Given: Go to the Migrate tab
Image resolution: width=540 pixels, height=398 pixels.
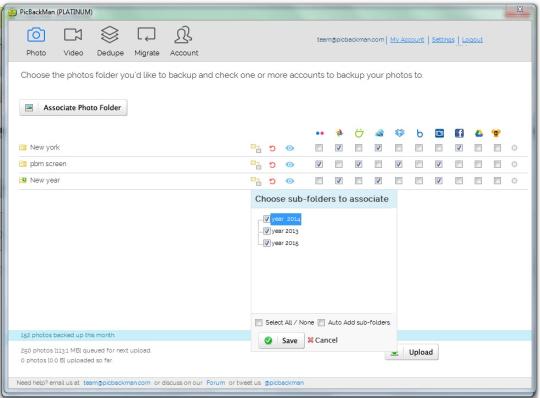Looking at the screenshot, I should [x=147, y=41].
